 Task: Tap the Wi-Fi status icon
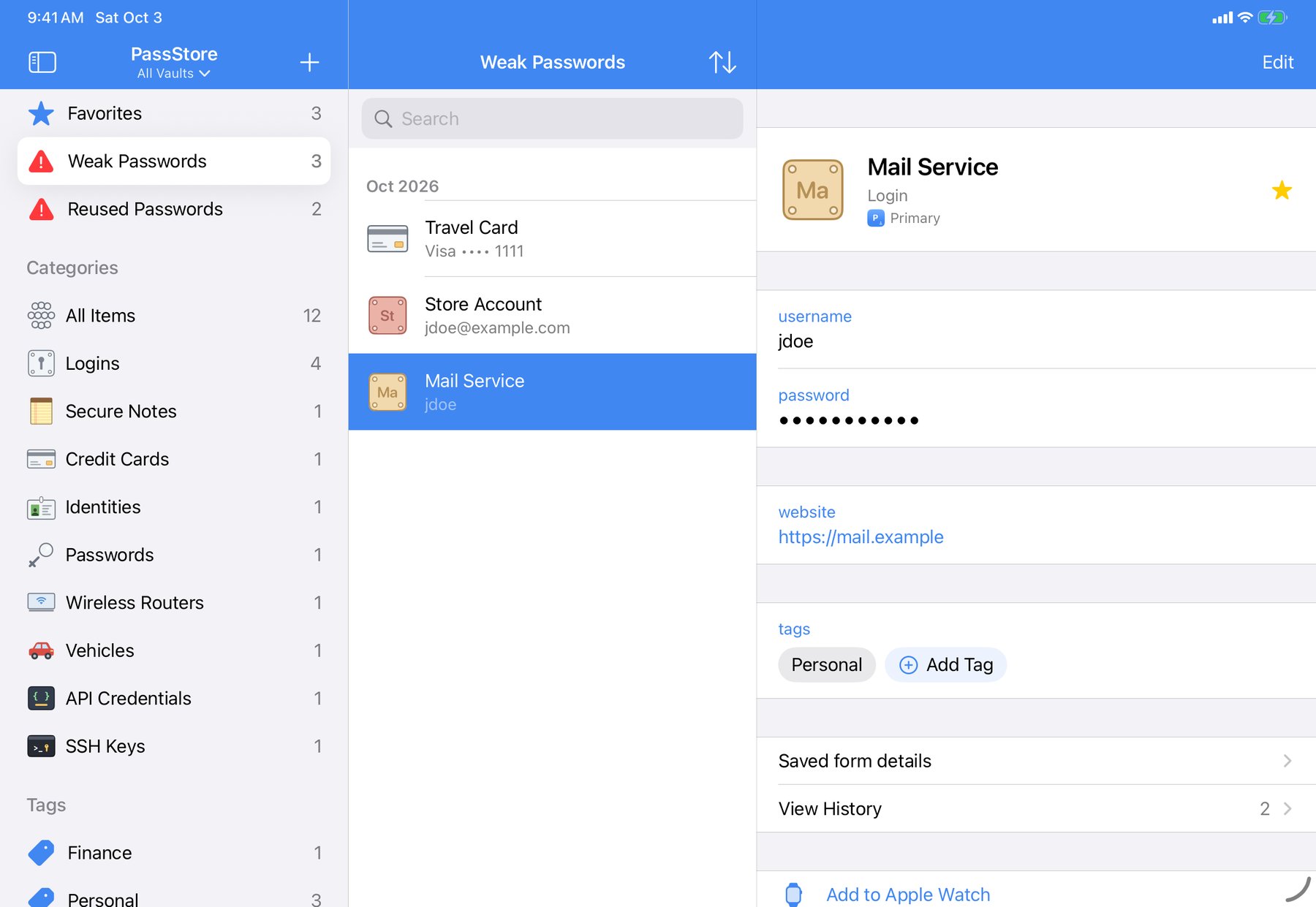coord(1244,18)
